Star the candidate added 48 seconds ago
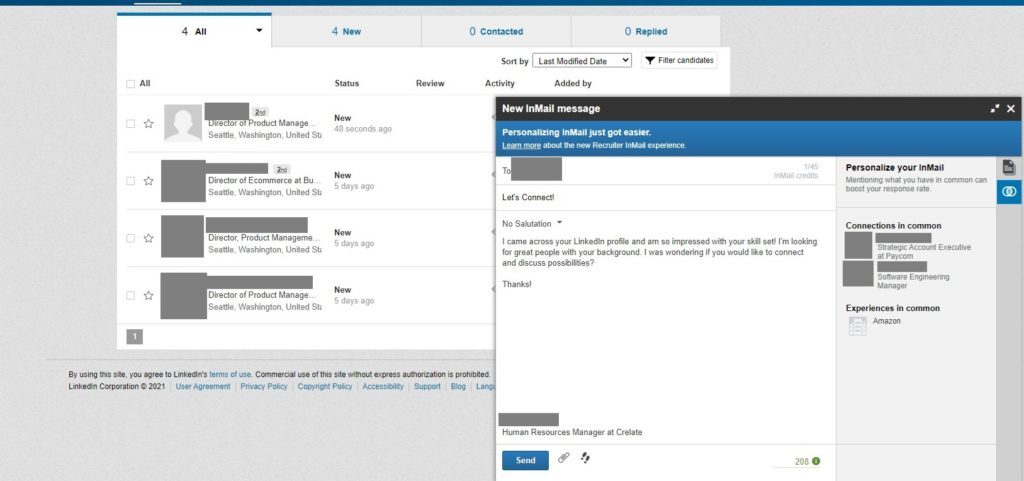The height and width of the screenshot is (481, 1024). [x=148, y=123]
